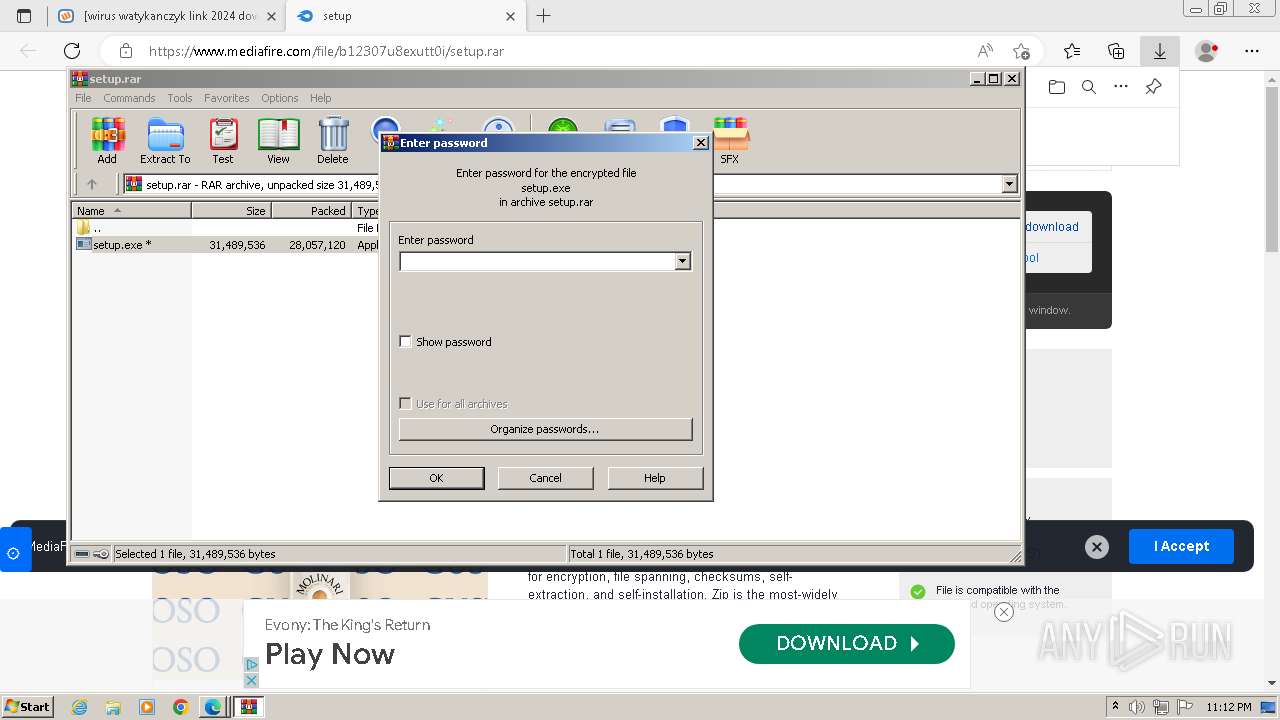View site information padlock icon
1280x720 pixels.
[x=125, y=51]
